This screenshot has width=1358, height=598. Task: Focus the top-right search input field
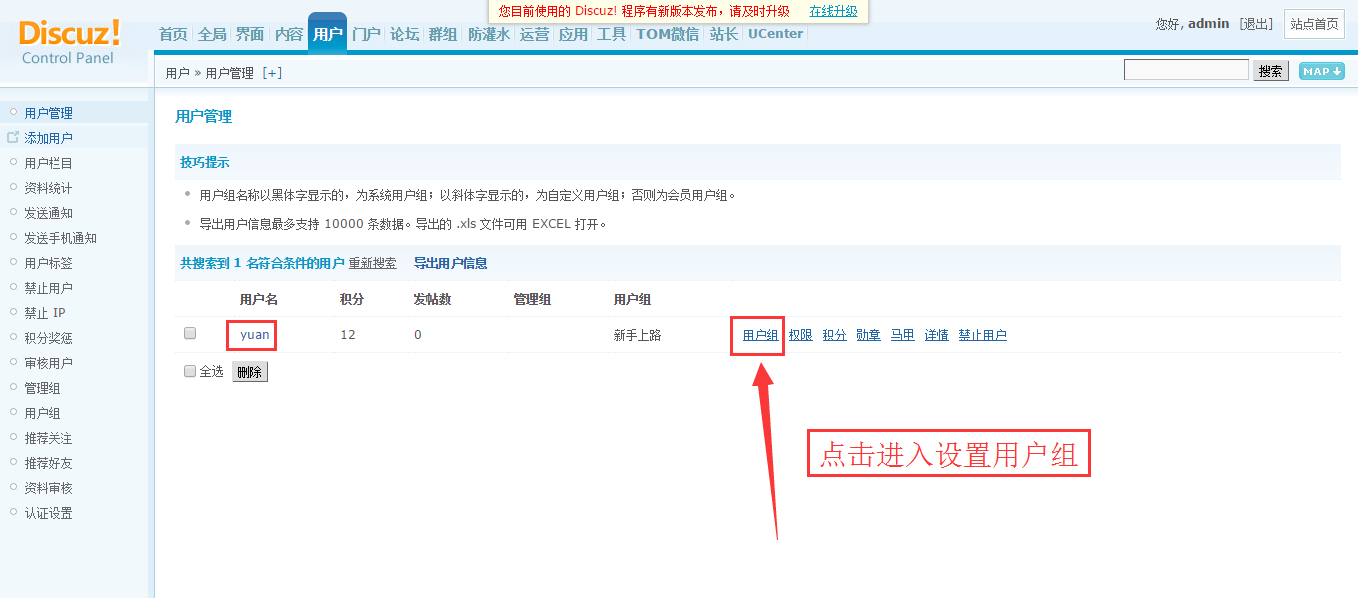[1186, 70]
